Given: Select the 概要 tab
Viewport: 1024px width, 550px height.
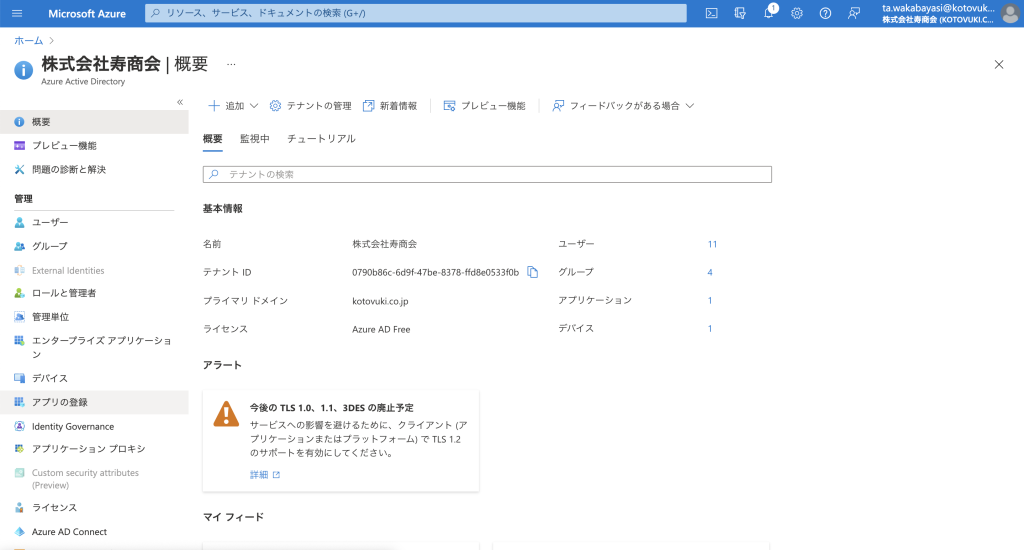Looking at the screenshot, I should point(212,138).
